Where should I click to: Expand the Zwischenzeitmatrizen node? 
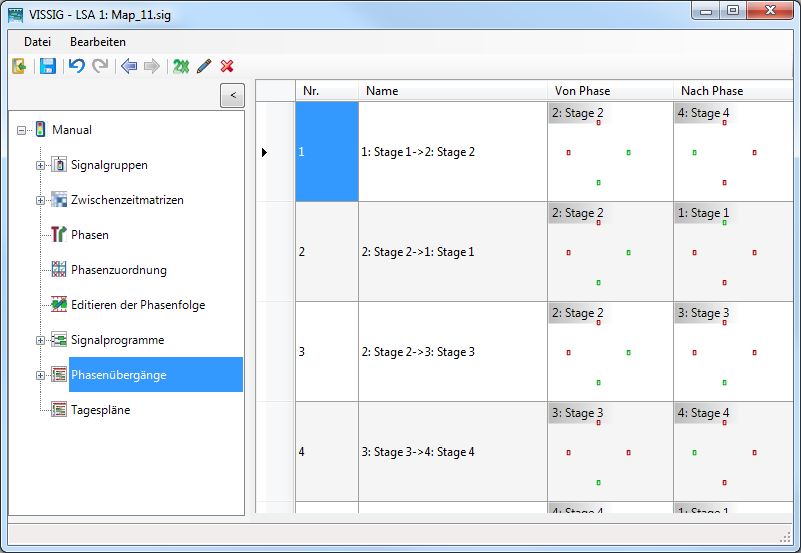41,200
